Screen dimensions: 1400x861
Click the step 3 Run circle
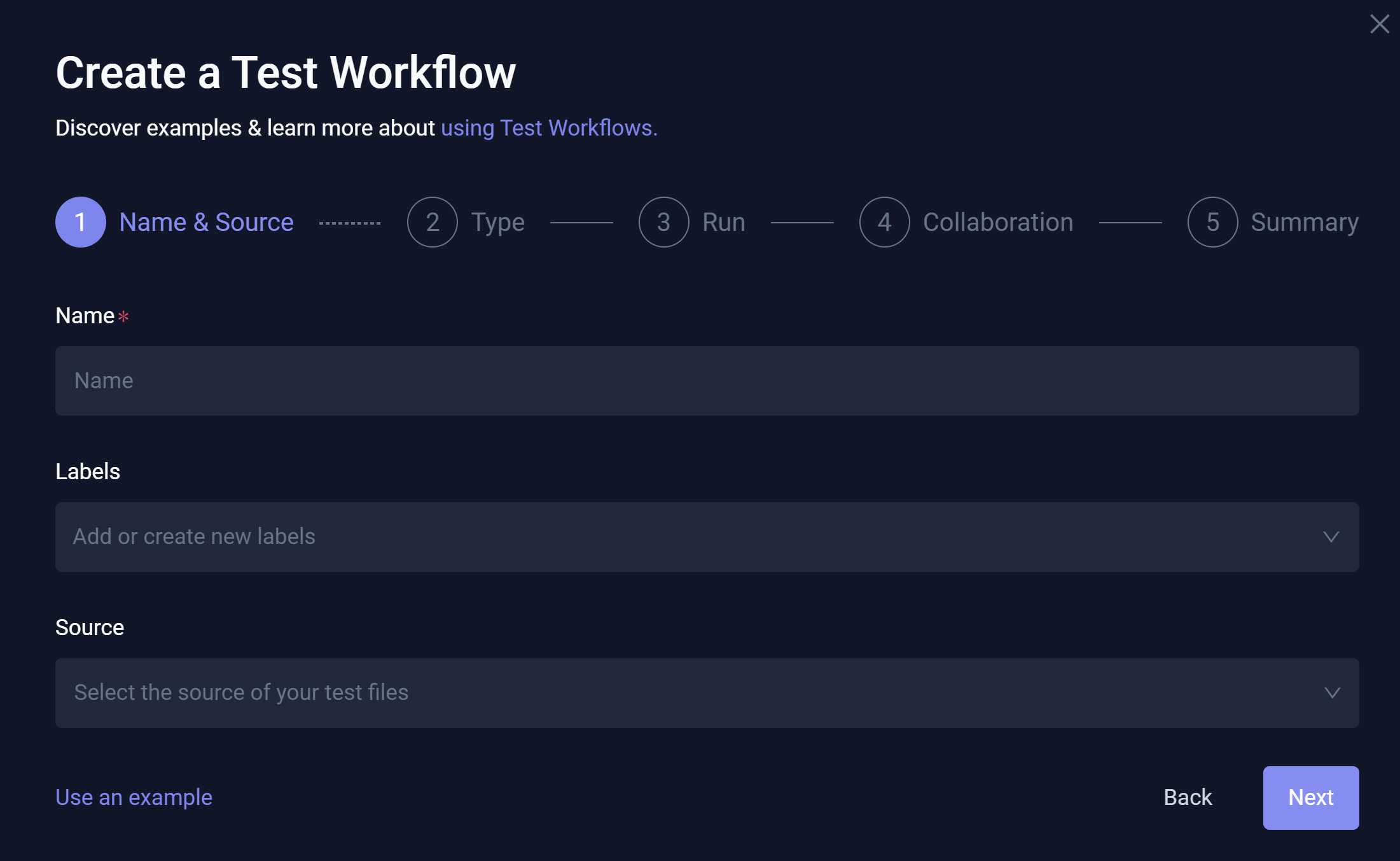pyautogui.click(x=663, y=221)
